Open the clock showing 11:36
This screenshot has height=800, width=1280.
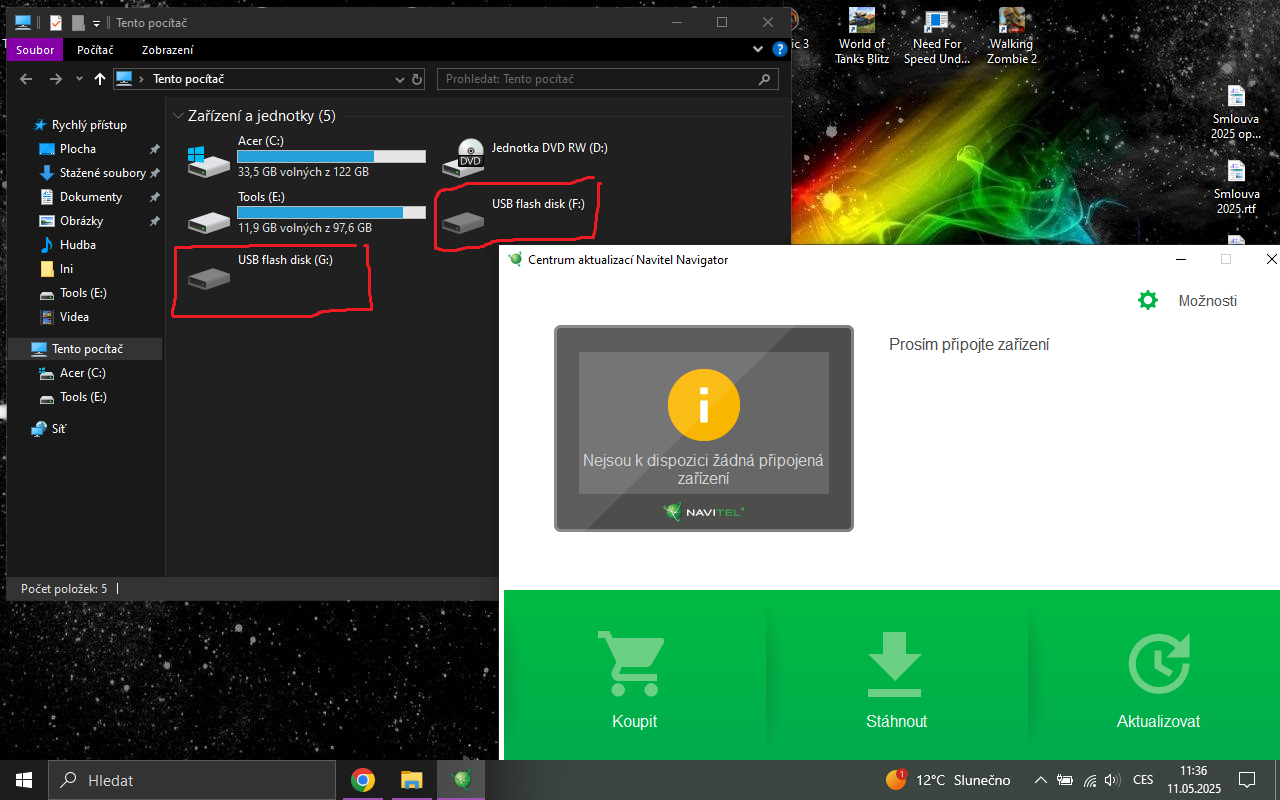[x=1193, y=780]
